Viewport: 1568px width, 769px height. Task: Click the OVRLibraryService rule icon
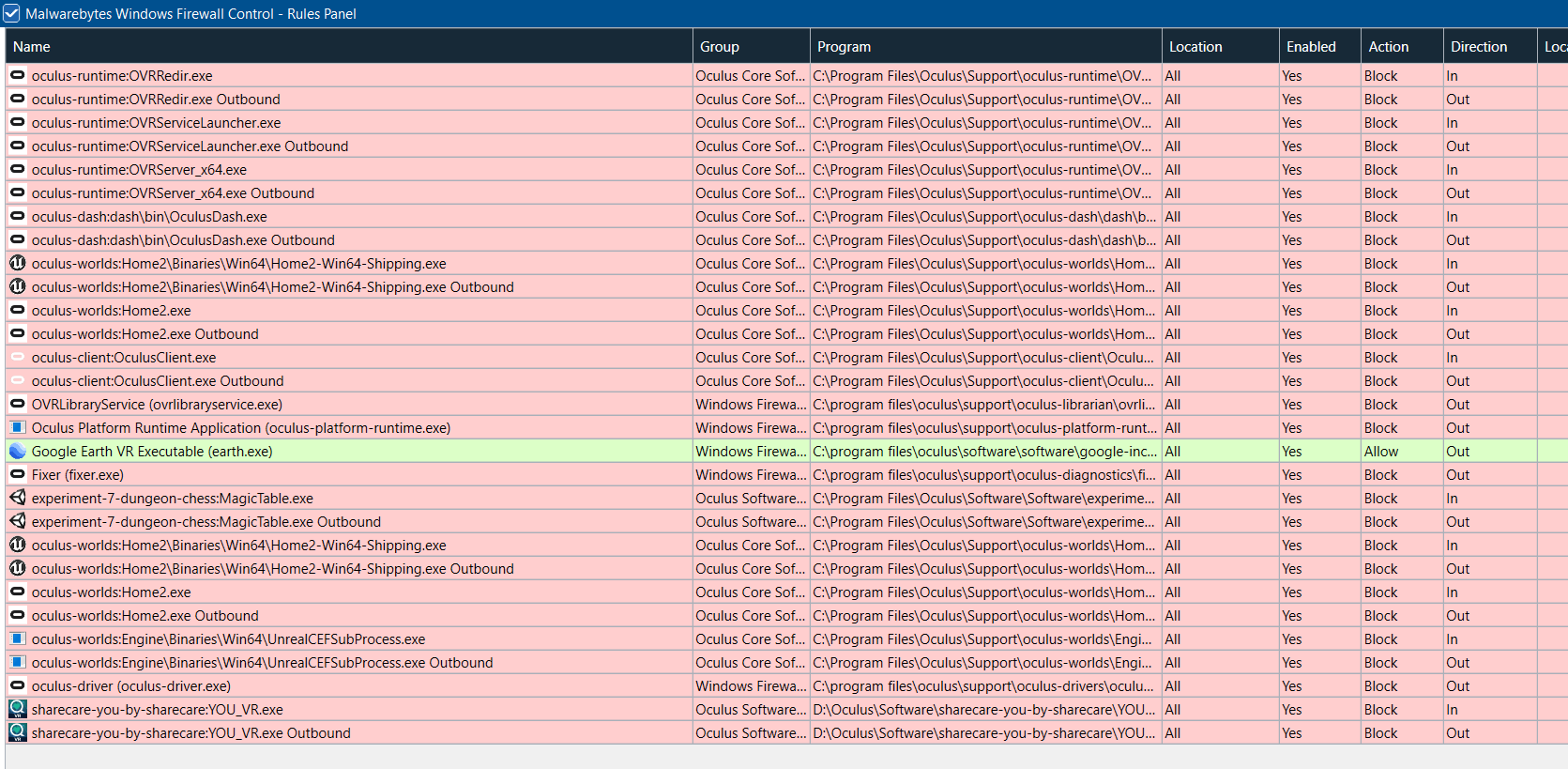pyautogui.click(x=17, y=404)
